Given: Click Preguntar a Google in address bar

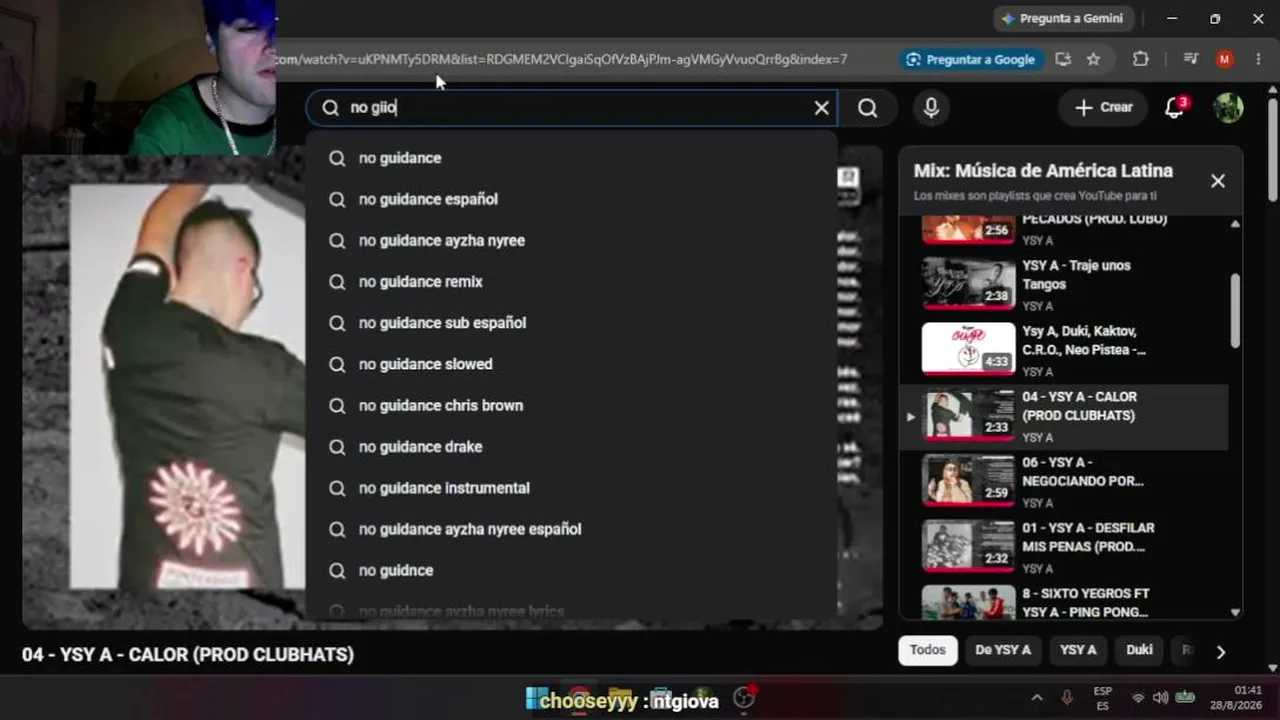Looking at the screenshot, I should coord(971,59).
